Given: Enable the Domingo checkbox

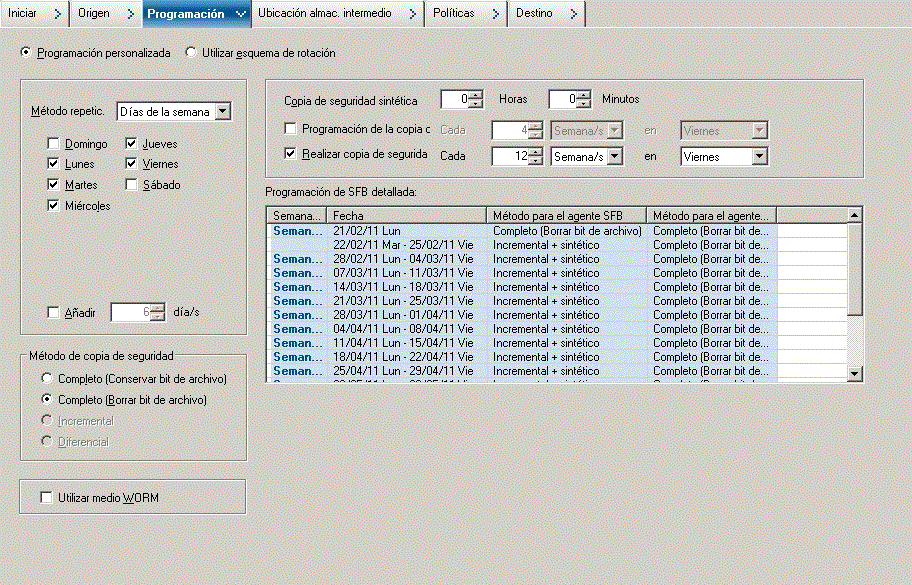Looking at the screenshot, I should [x=53, y=145].
